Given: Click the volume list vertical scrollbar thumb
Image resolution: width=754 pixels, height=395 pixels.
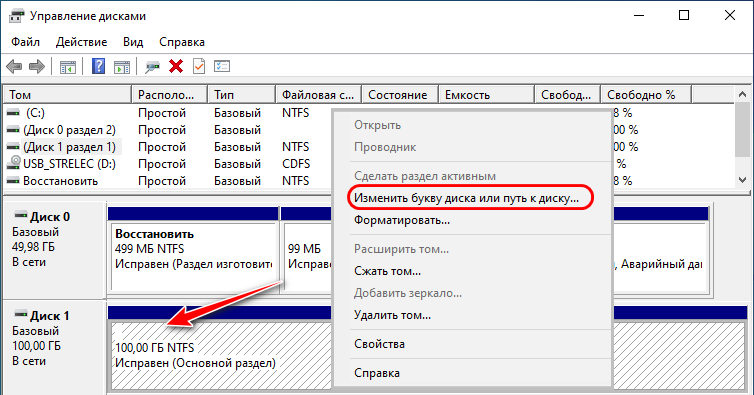Looking at the screenshot, I should [742, 128].
